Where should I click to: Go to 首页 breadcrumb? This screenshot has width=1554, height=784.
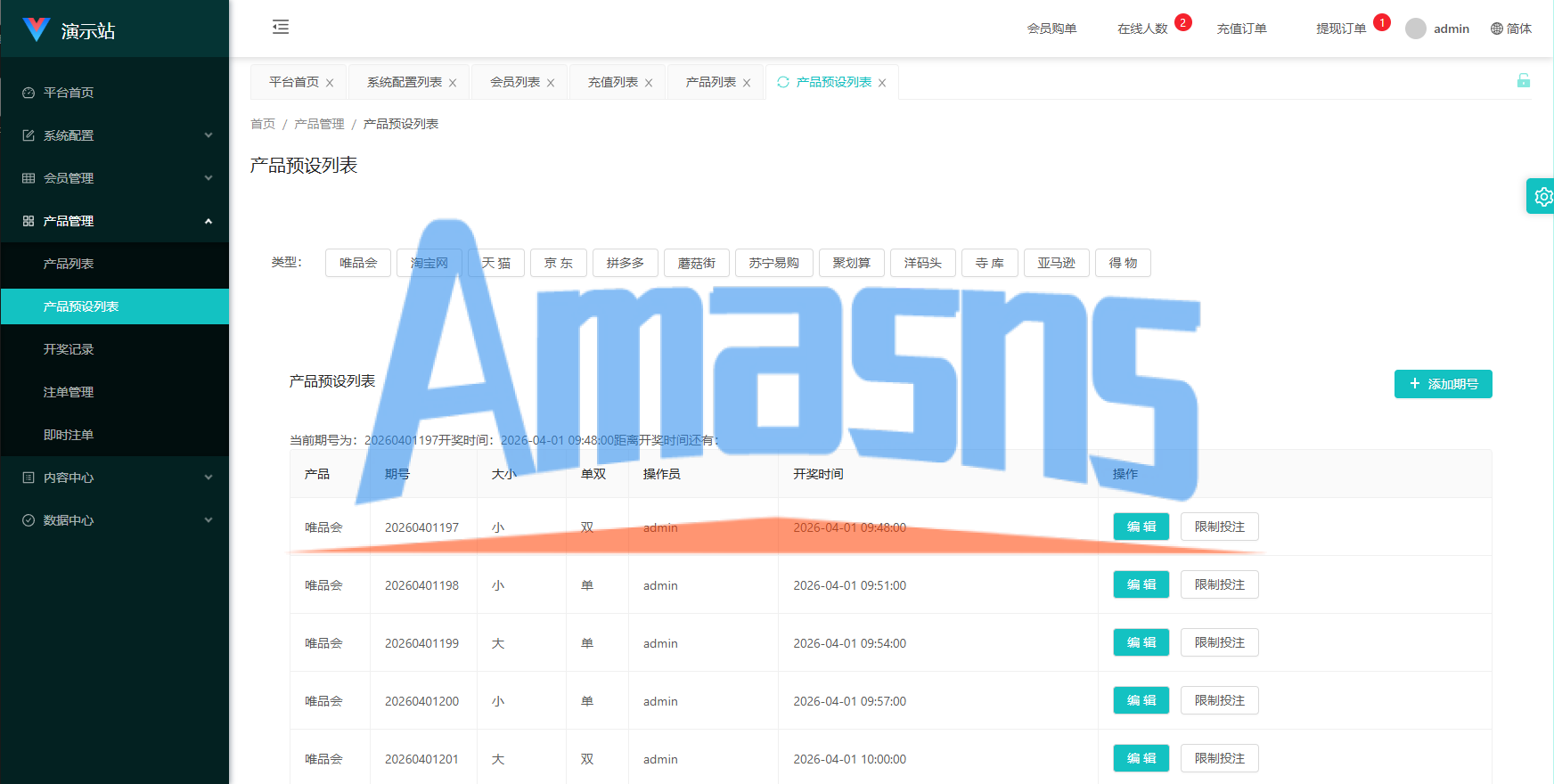coord(263,124)
